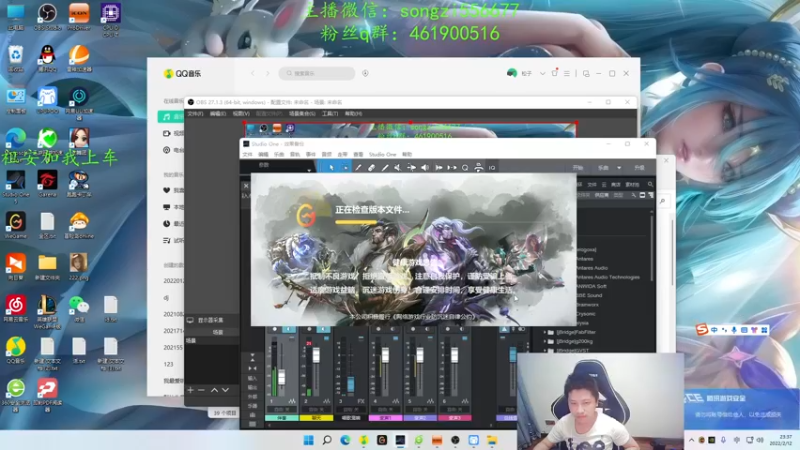Open the 帮助 menu in Studio One

point(407,154)
